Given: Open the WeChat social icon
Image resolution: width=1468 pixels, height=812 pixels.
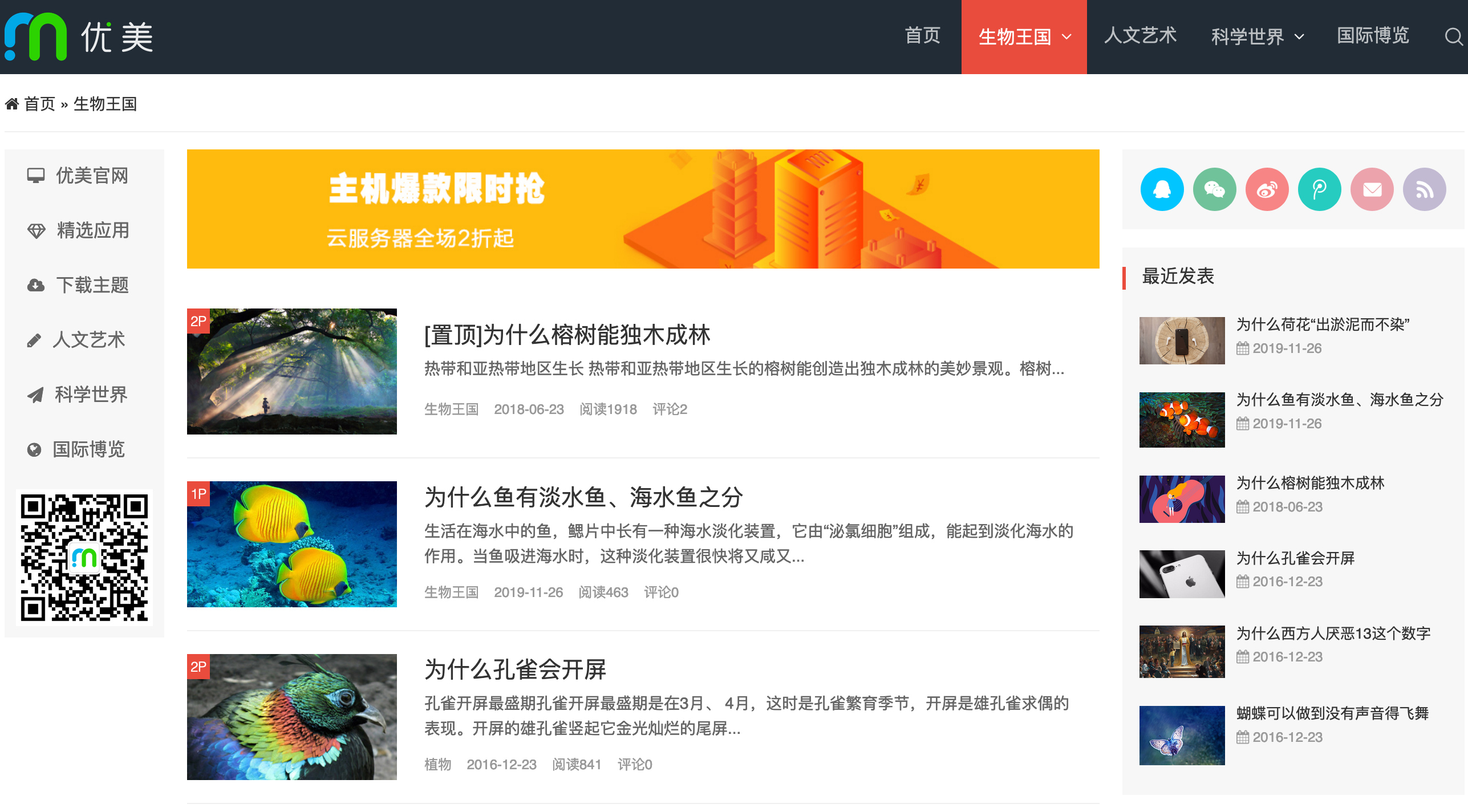Looking at the screenshot, I should click(1214, 189).
